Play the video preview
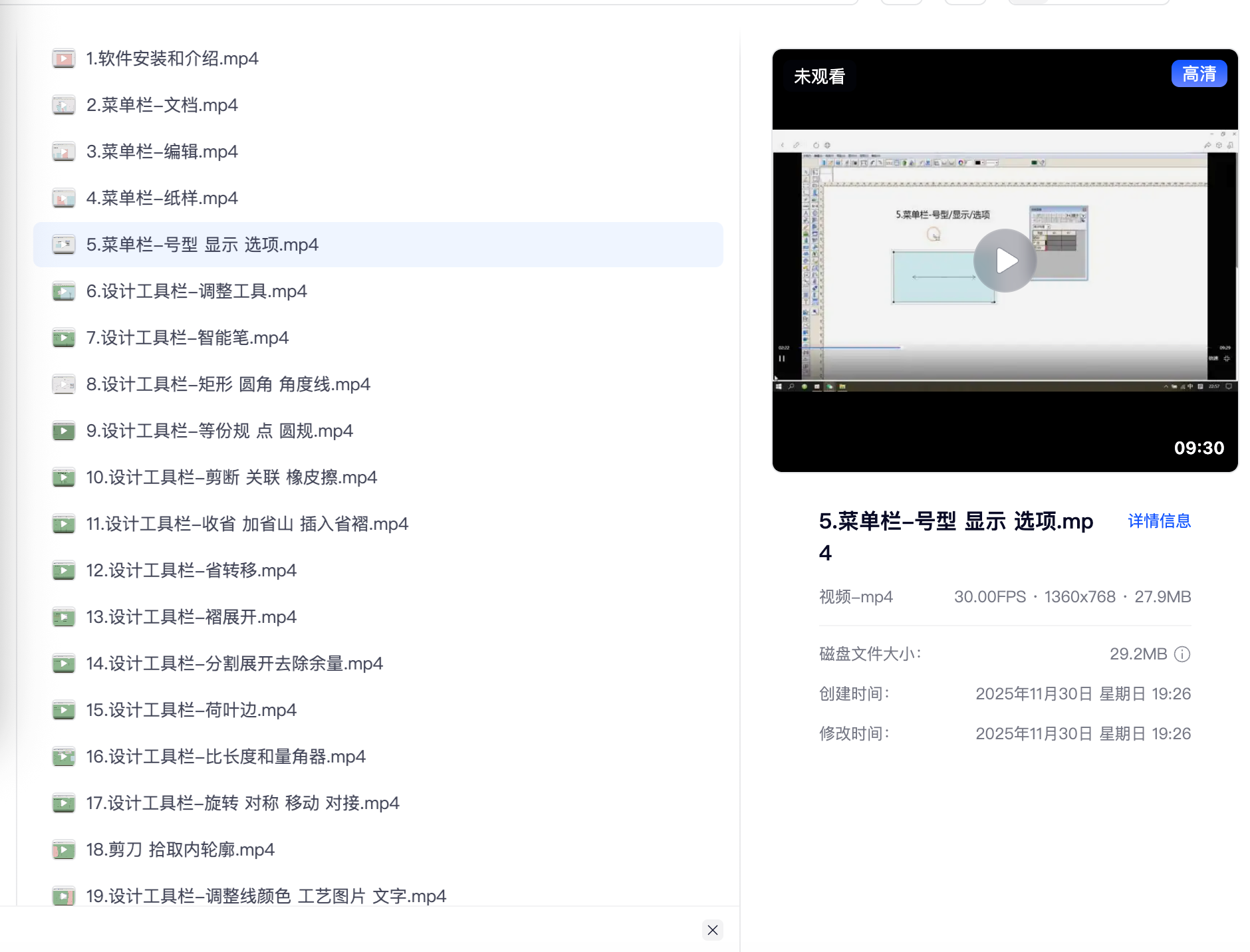Image resolution: width=1250 pixels, height=952 pixels. point(1005,261)
